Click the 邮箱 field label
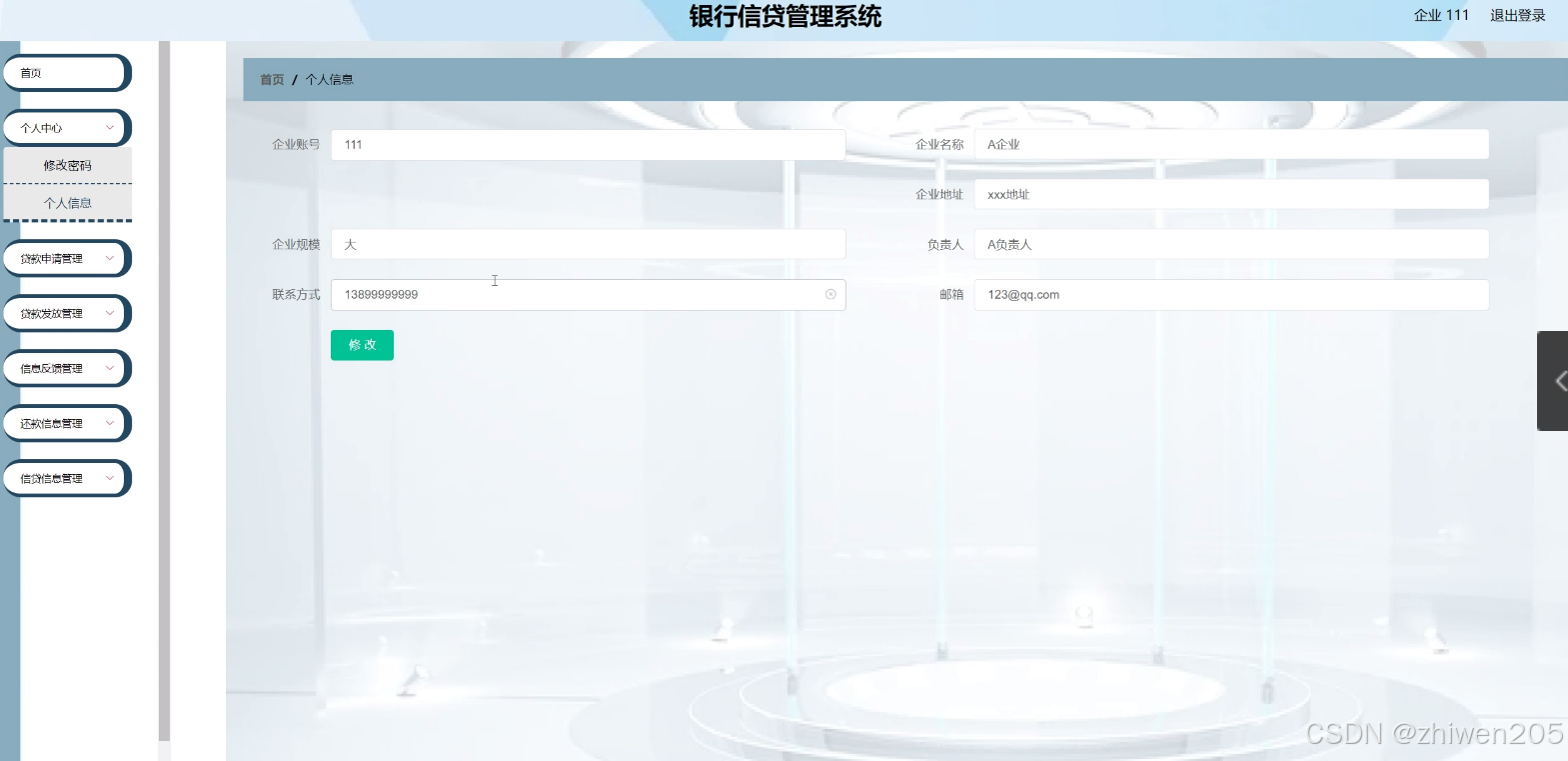 (x=951, y=294)
